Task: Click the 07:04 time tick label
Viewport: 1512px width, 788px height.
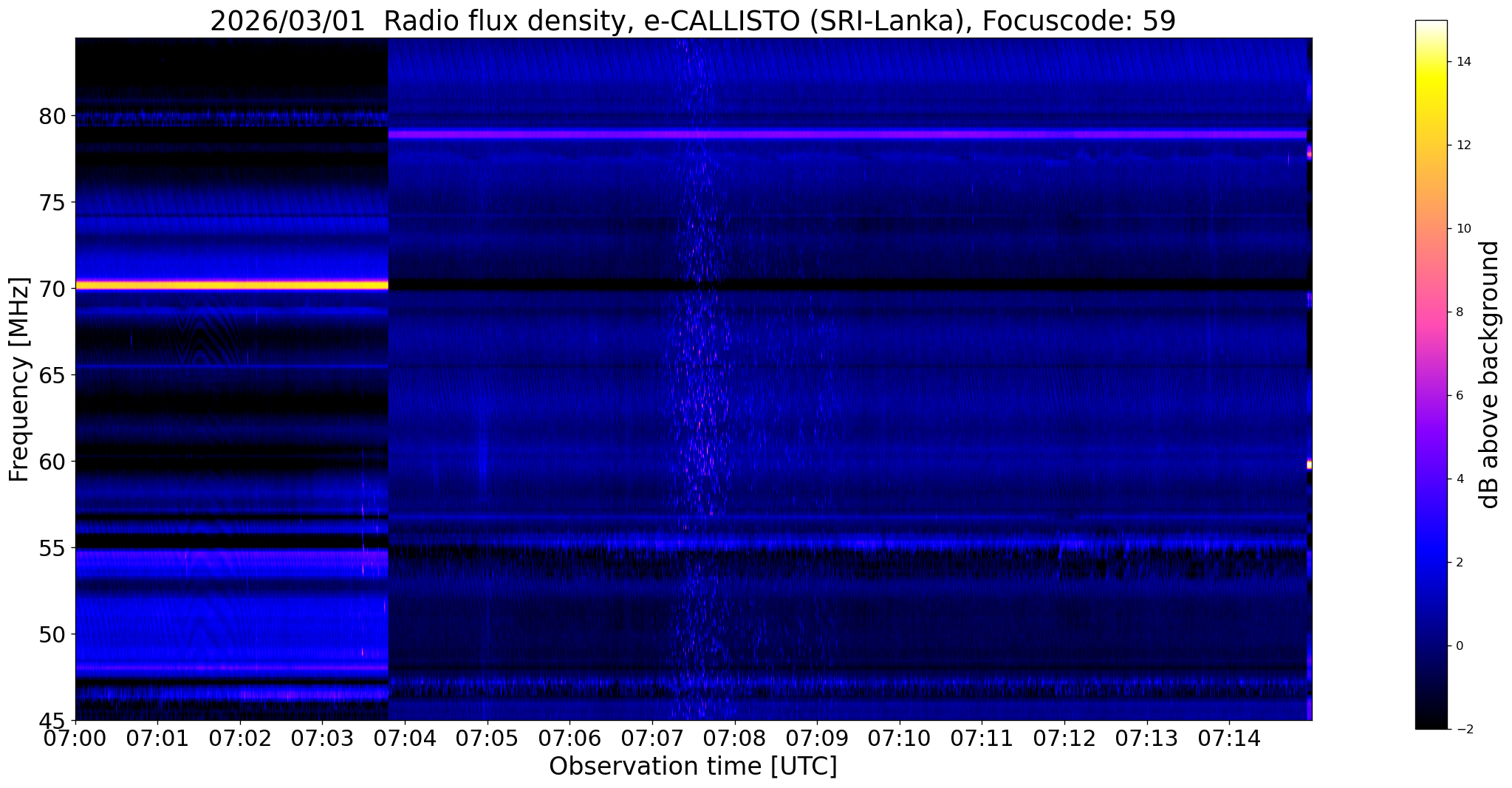Action: (x=405, y=739)
